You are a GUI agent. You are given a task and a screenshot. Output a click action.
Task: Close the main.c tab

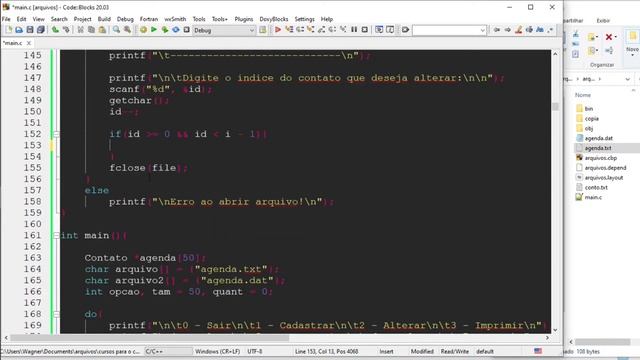29,43
